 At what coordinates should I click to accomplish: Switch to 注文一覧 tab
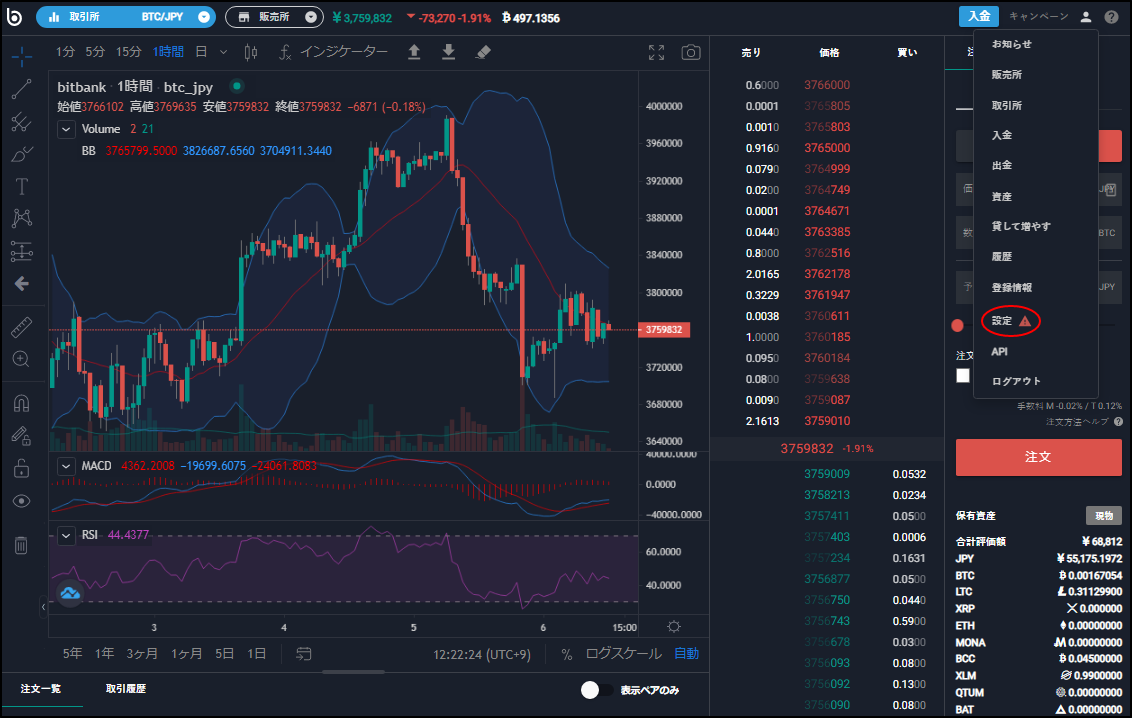(41, 689)
